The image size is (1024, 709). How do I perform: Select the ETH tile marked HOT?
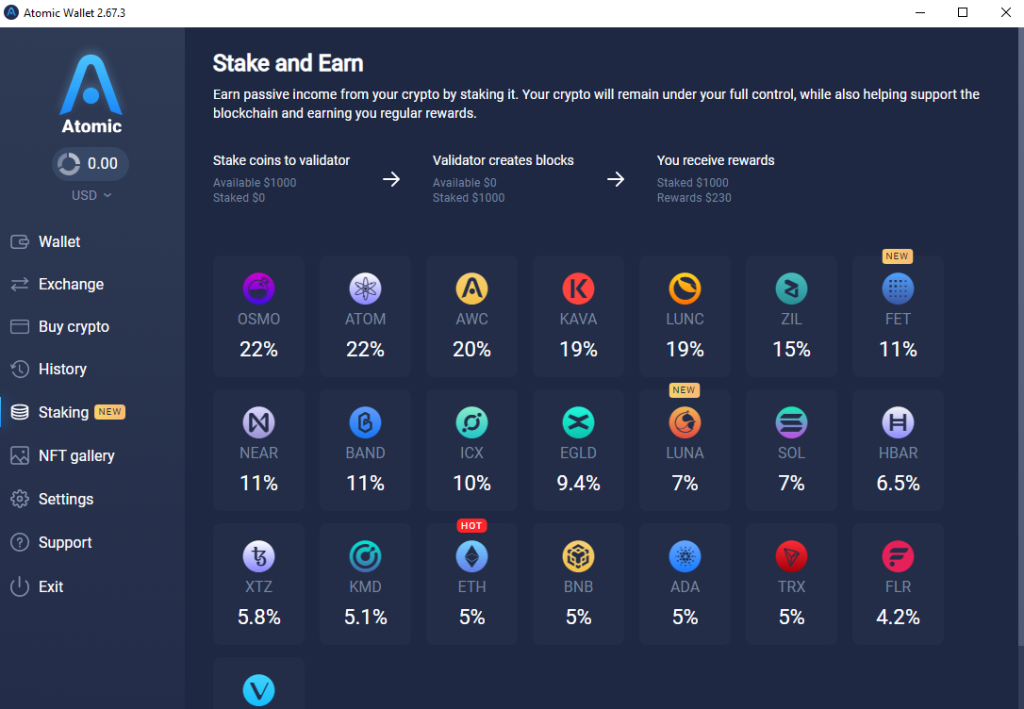click(471, 583)
